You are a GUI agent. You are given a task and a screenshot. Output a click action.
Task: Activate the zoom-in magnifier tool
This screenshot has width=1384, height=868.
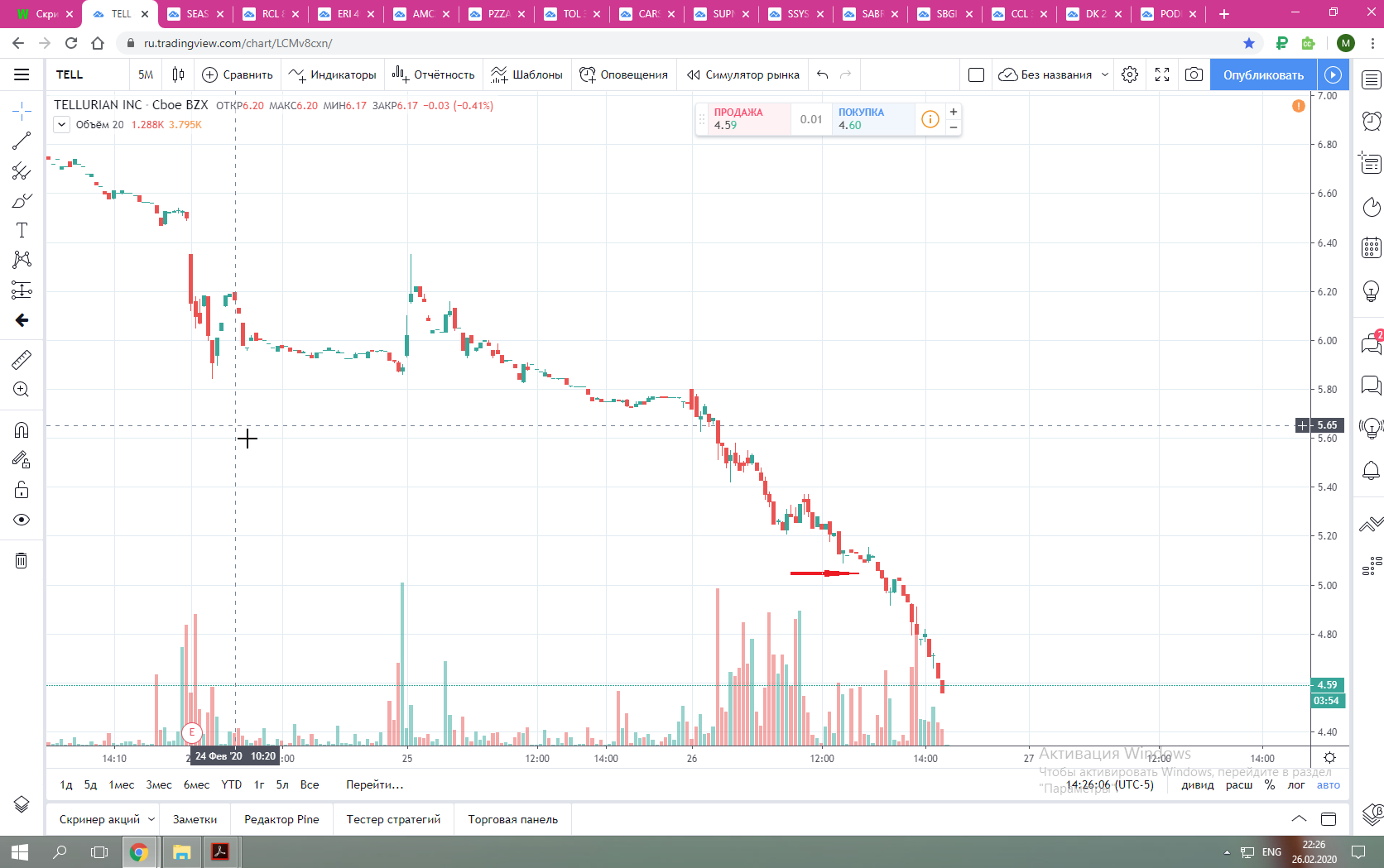[x=22, y=390]
